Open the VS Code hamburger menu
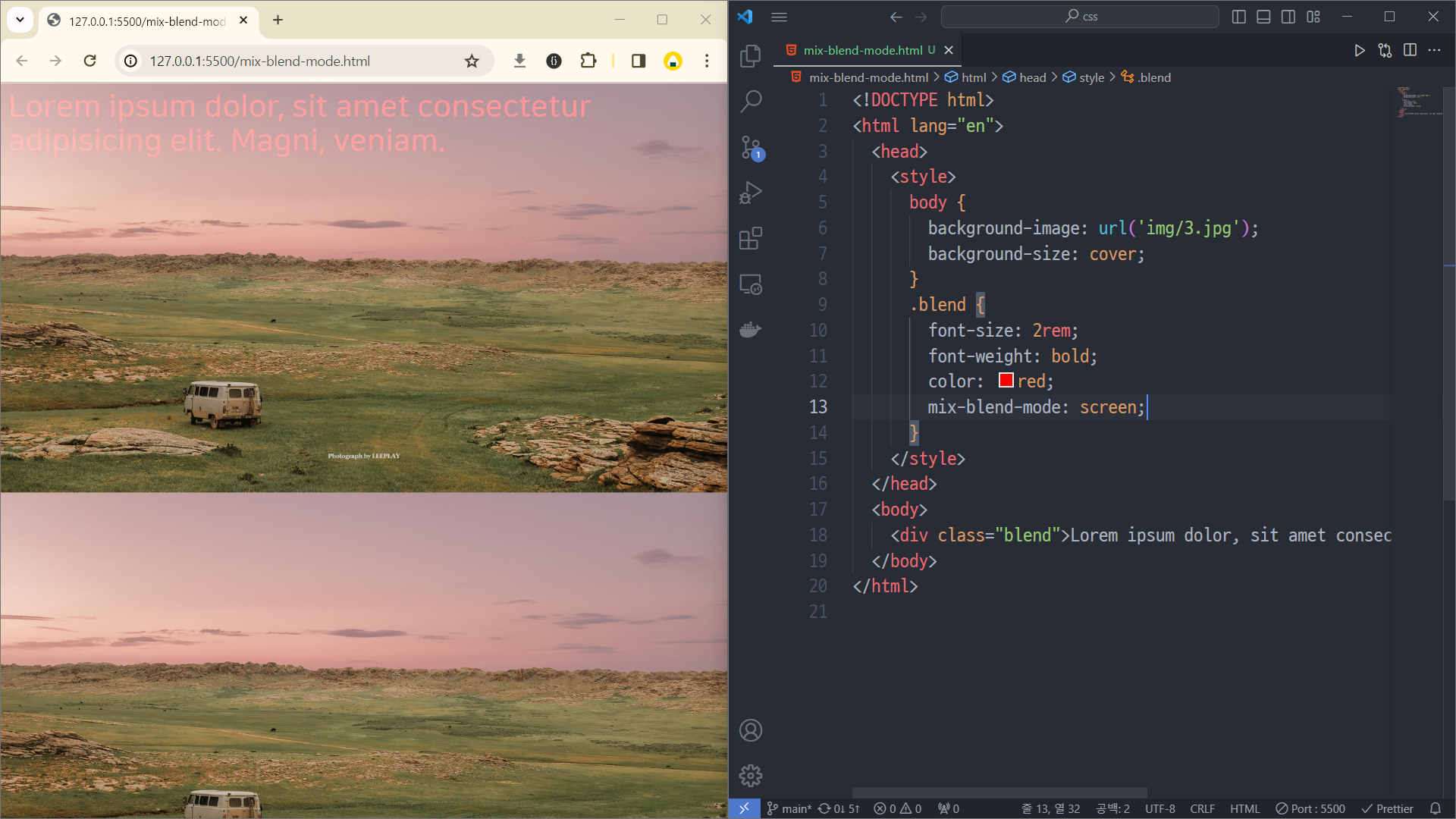Image resolution: width=1456 pixels, height=819 pixels. [x=779, y=17]
